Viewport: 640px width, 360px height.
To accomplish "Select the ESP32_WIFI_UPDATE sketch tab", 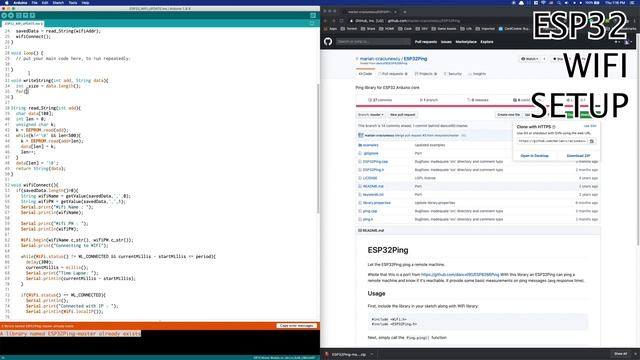I will (23, 24).
